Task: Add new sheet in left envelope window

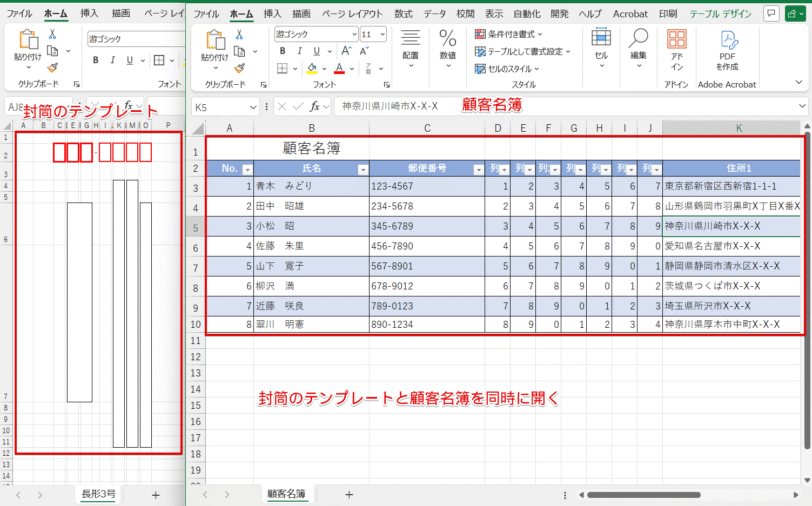Action: [155, 495]
